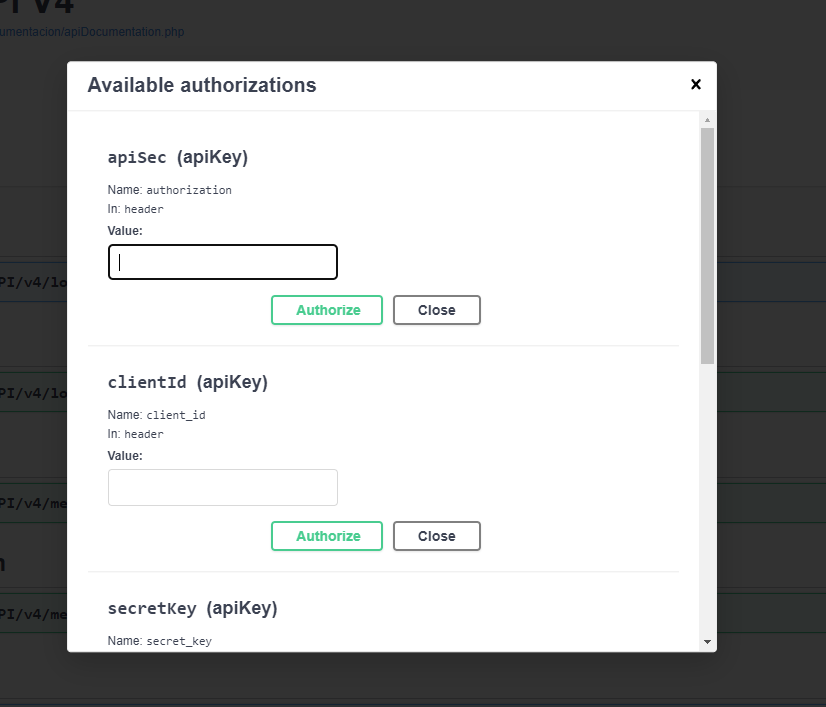Select the 'apiSec (apiKey)' heading text
The width and height of the screenshot is (826, 707).
(x=178, y=157)
